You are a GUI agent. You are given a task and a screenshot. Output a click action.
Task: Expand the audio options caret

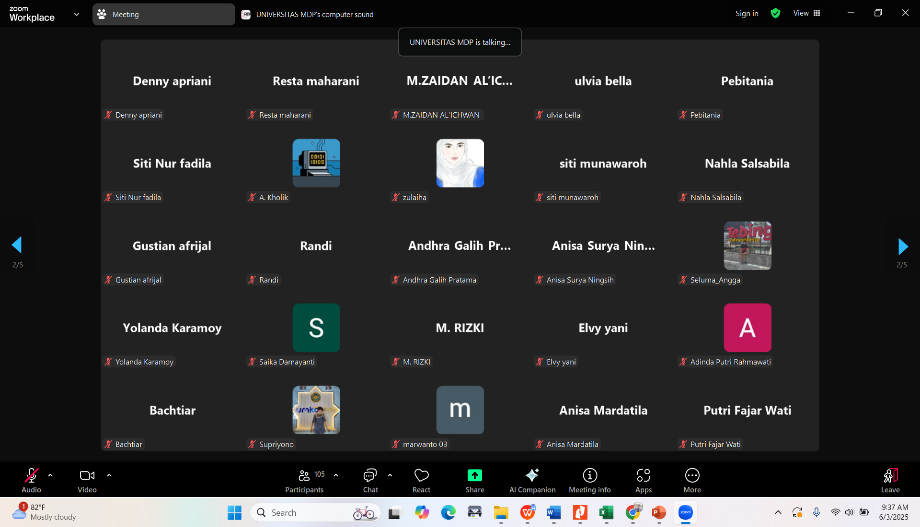point(50,475)
